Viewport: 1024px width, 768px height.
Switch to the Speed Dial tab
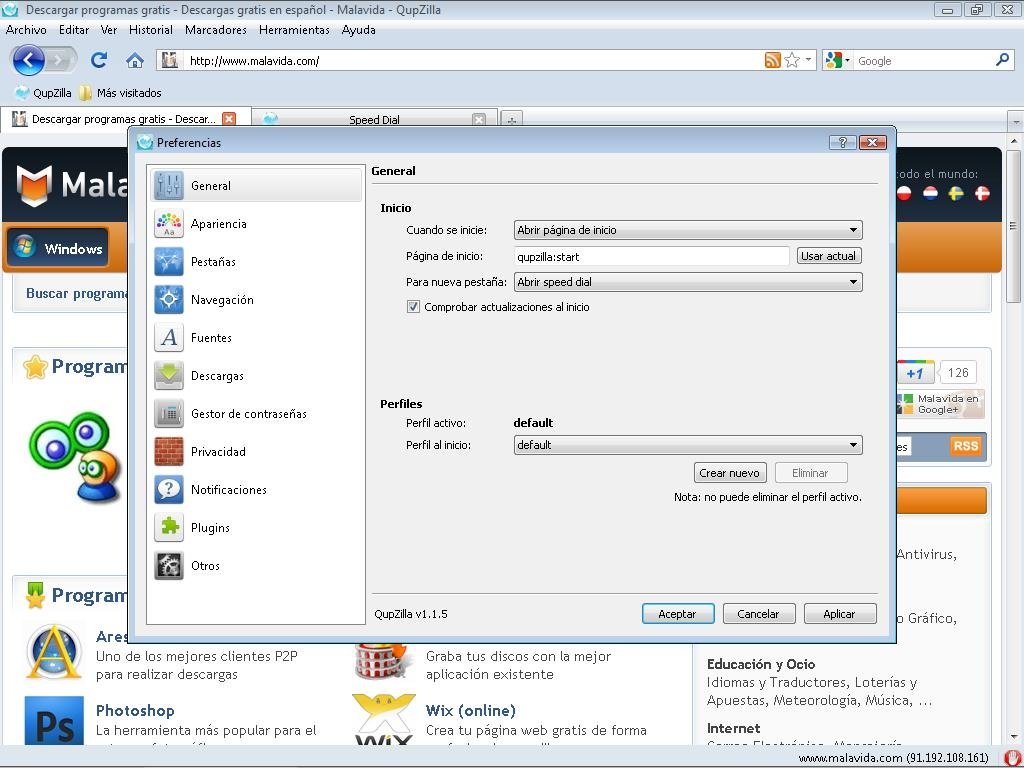point(374,120)
